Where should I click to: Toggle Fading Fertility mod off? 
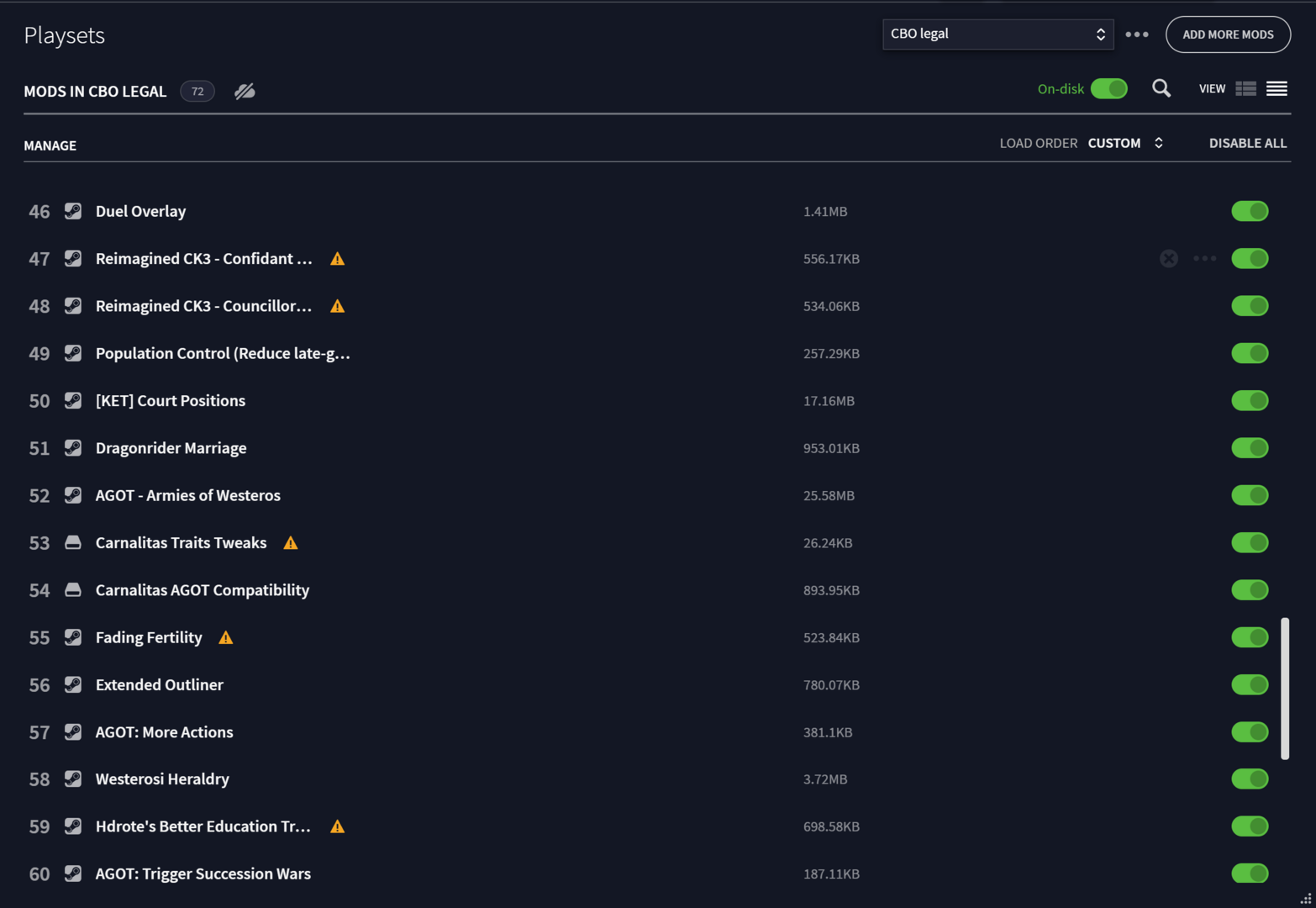[x=1250, y=637]
